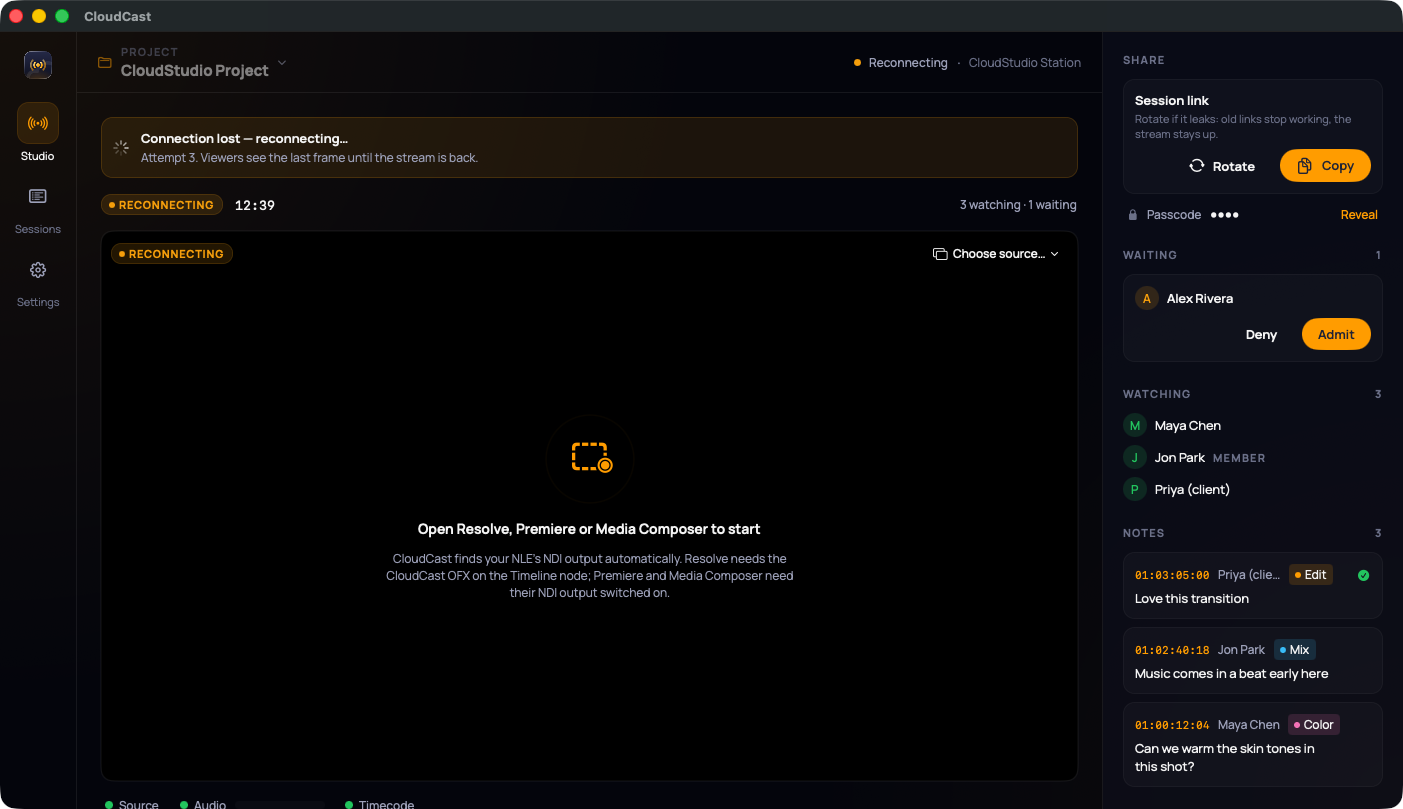Click the NOTES section header
The image size is (1403, 809).
[1144, 533]
